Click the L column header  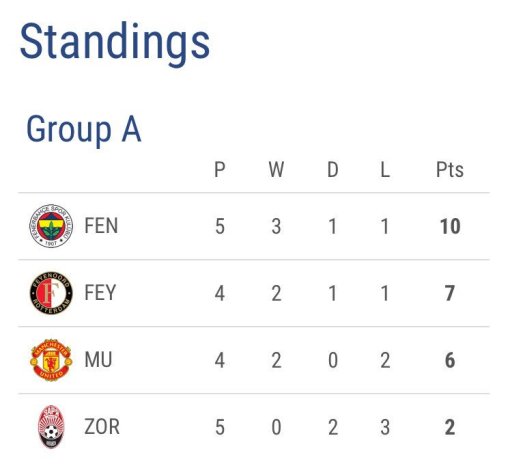(x=385, y=170)
